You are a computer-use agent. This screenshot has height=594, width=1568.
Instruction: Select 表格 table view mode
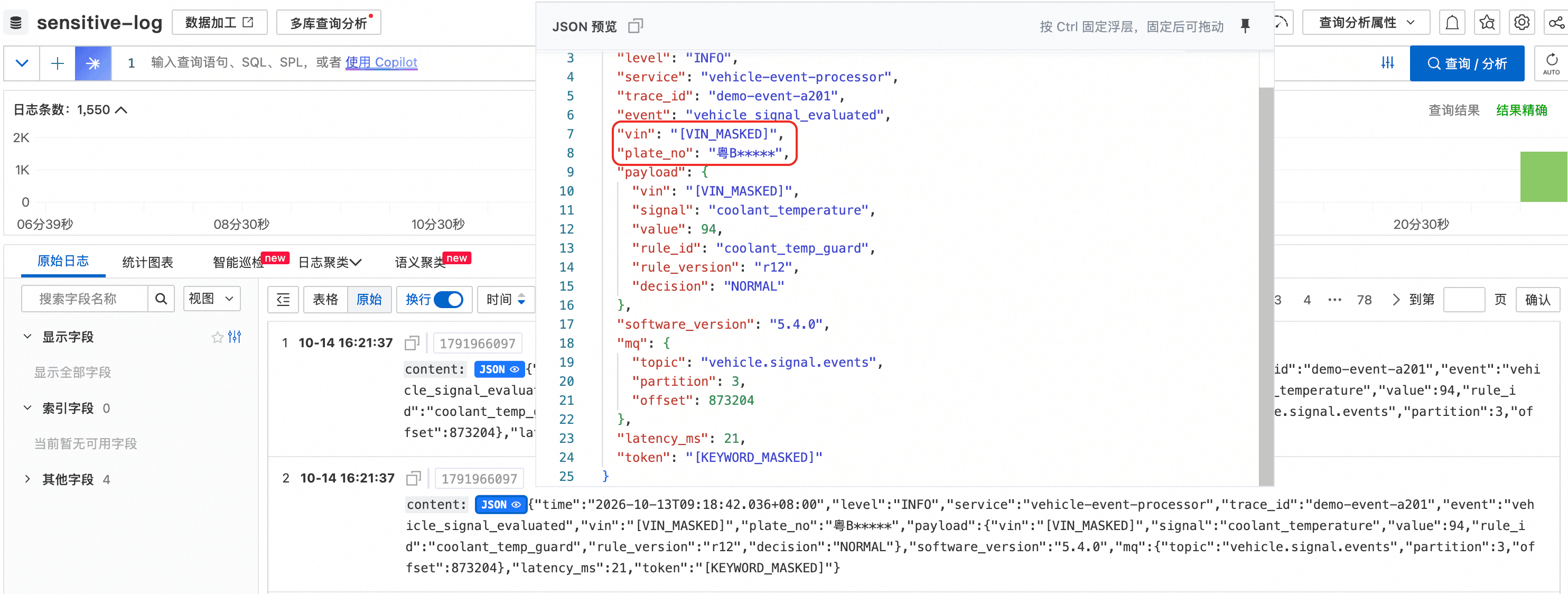tap(325, 300)
